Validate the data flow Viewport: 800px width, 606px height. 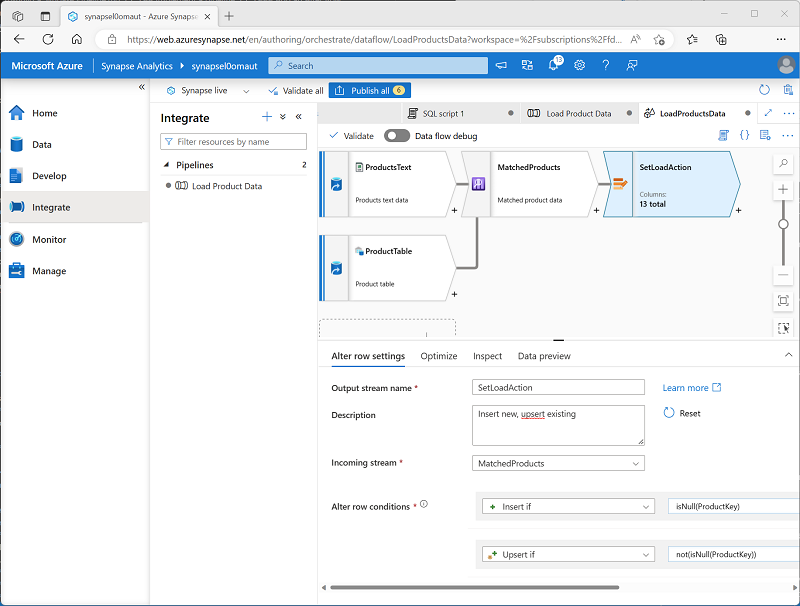point(352,136)
